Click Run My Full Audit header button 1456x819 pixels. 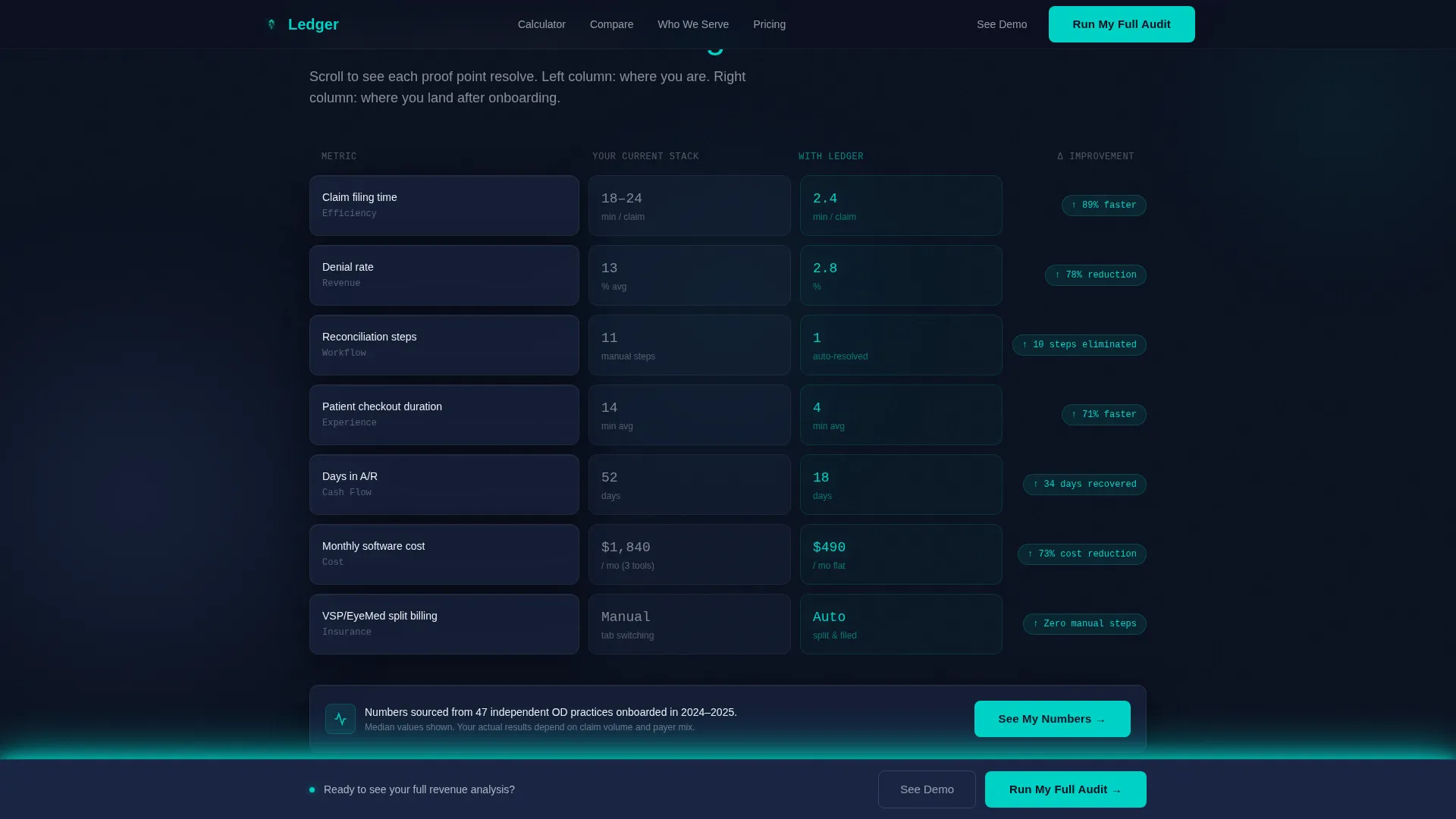point(1122,24)
